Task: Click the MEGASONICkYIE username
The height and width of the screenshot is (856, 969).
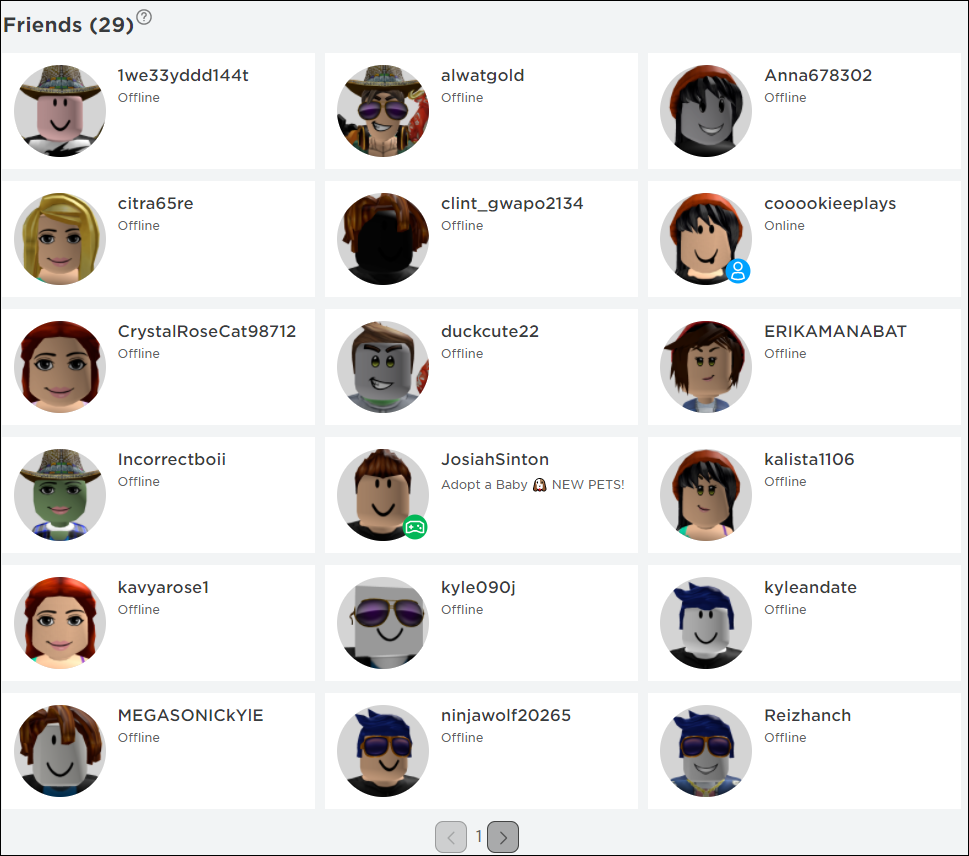Action: pyautogui.click(x=190, y=715)
